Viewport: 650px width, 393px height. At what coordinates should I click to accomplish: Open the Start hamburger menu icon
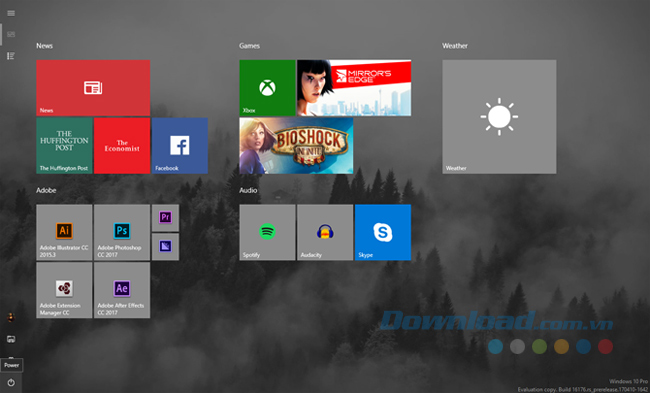(11, 13)
